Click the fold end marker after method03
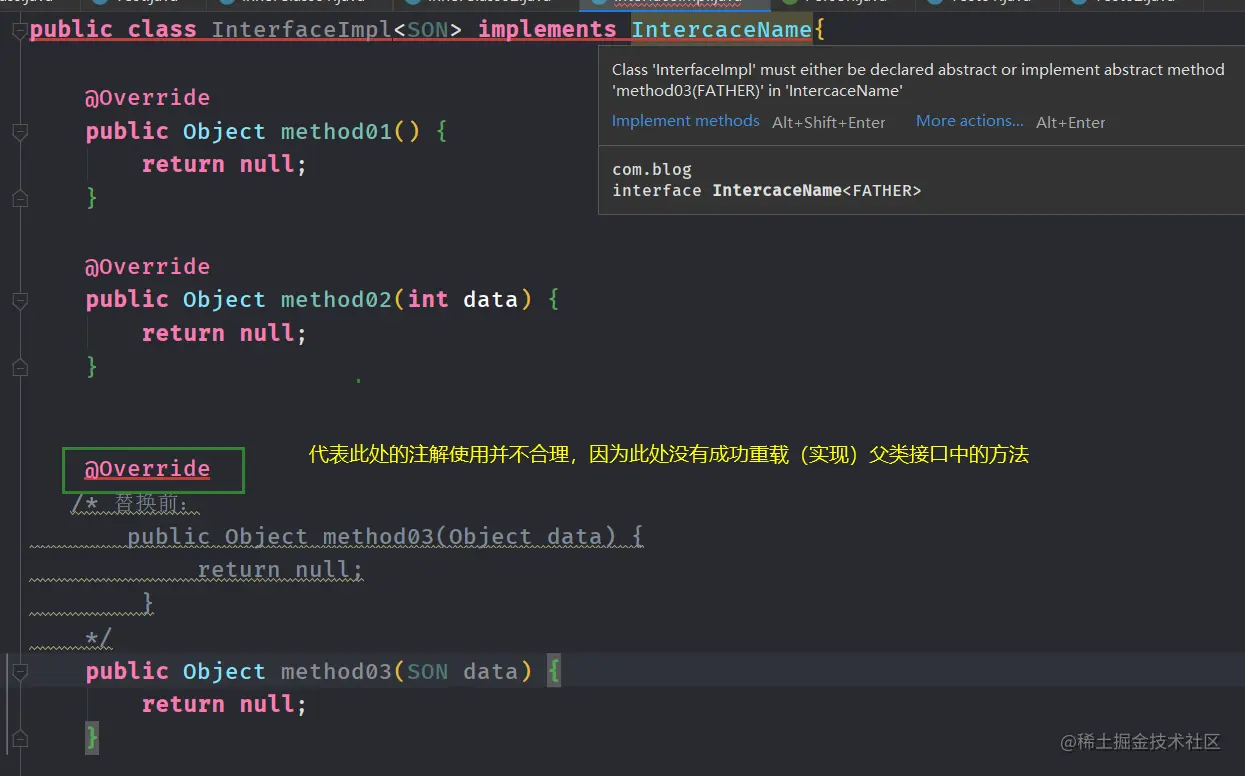This screenshot has height=776, width=1245. pos(19,739)
